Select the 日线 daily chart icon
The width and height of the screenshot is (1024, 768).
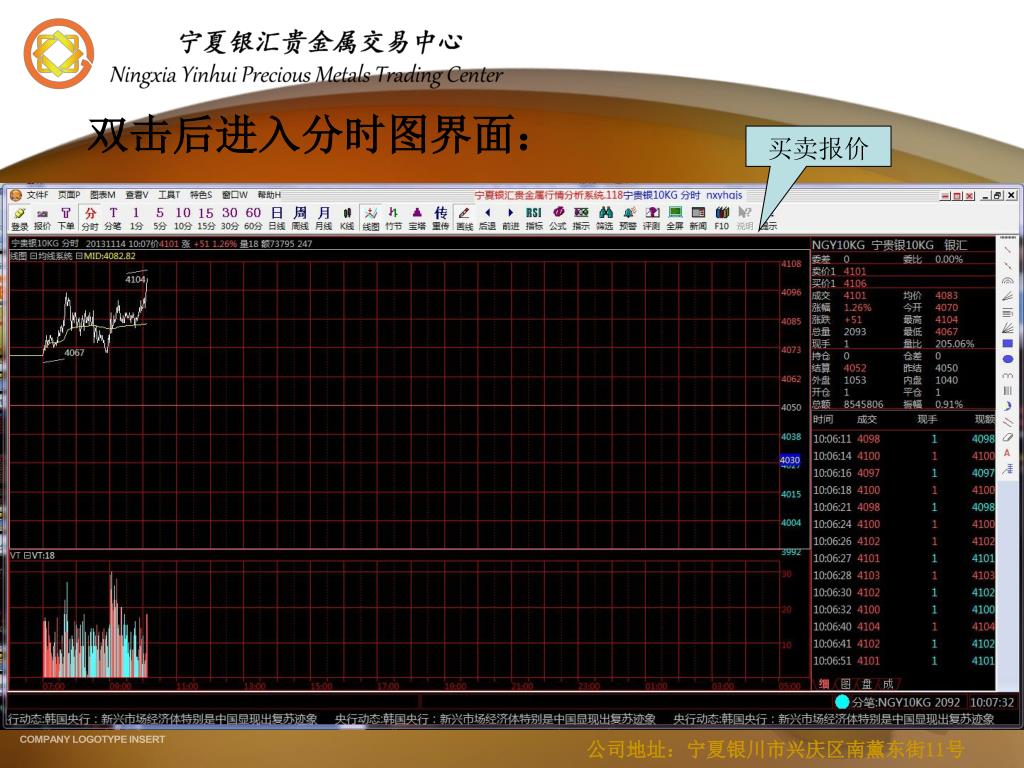[277, 218]
